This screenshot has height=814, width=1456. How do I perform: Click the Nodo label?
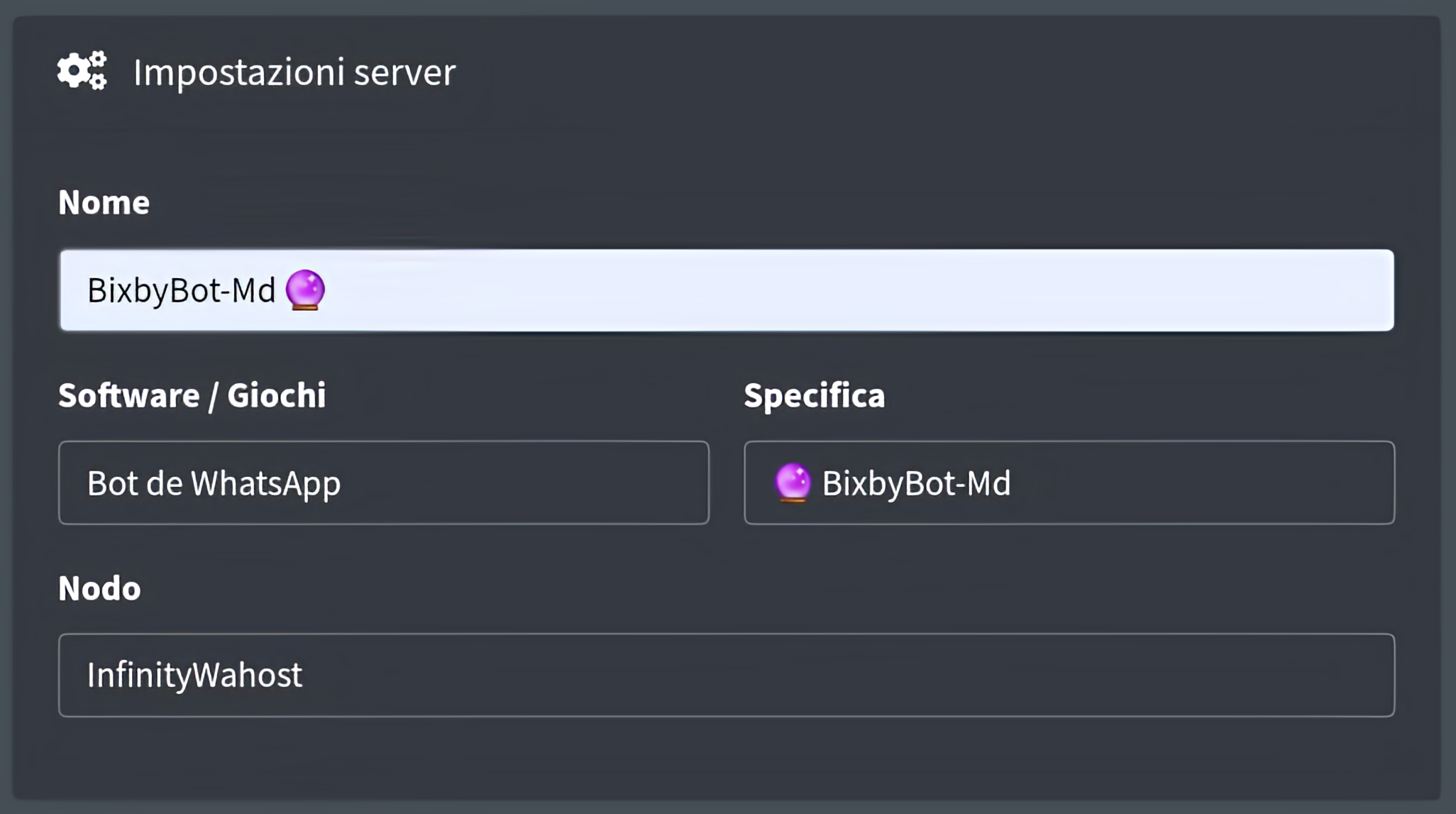coord(99,588)
